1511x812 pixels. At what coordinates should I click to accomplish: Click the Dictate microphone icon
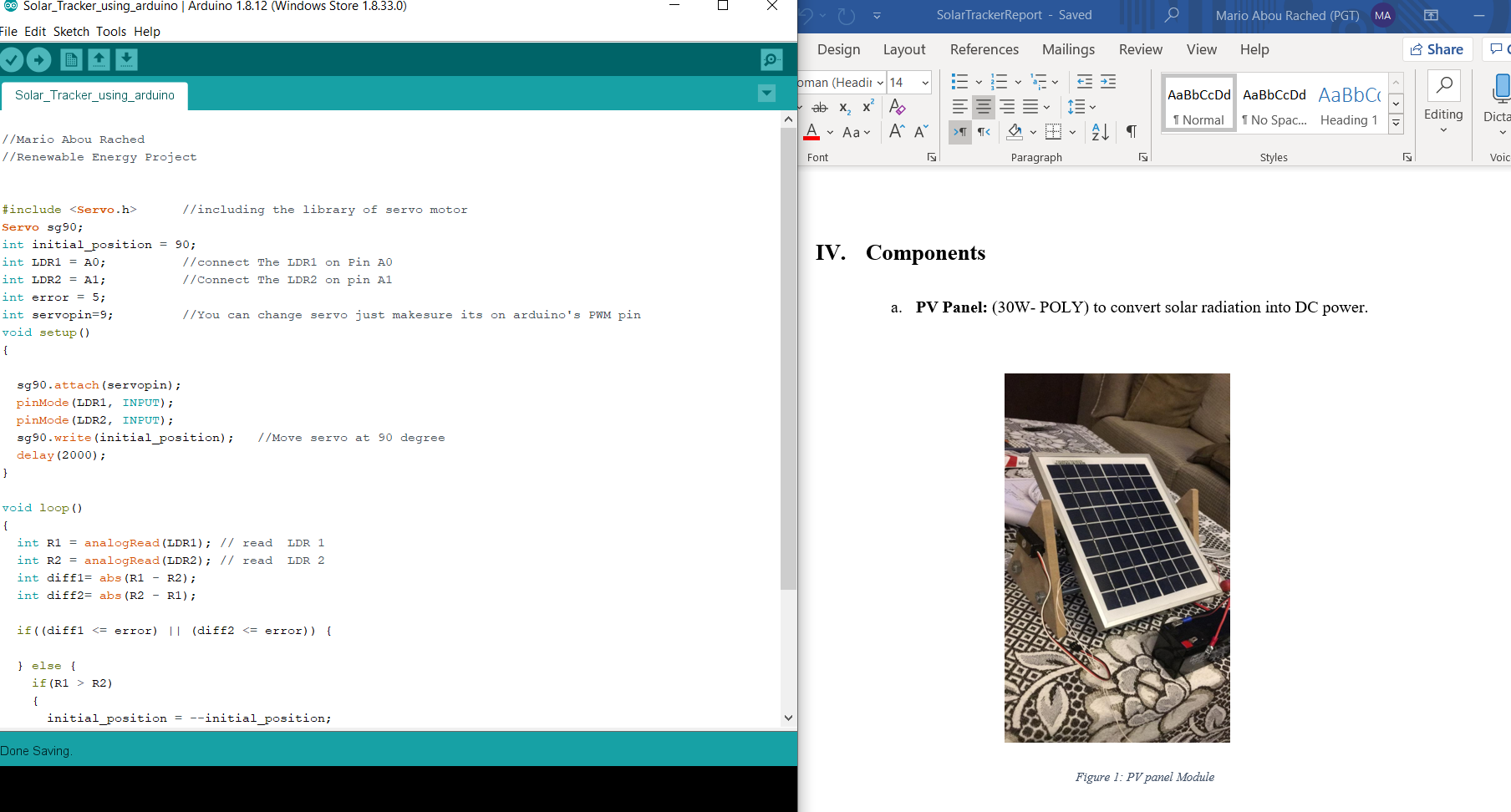click(x=1501, y=89)
